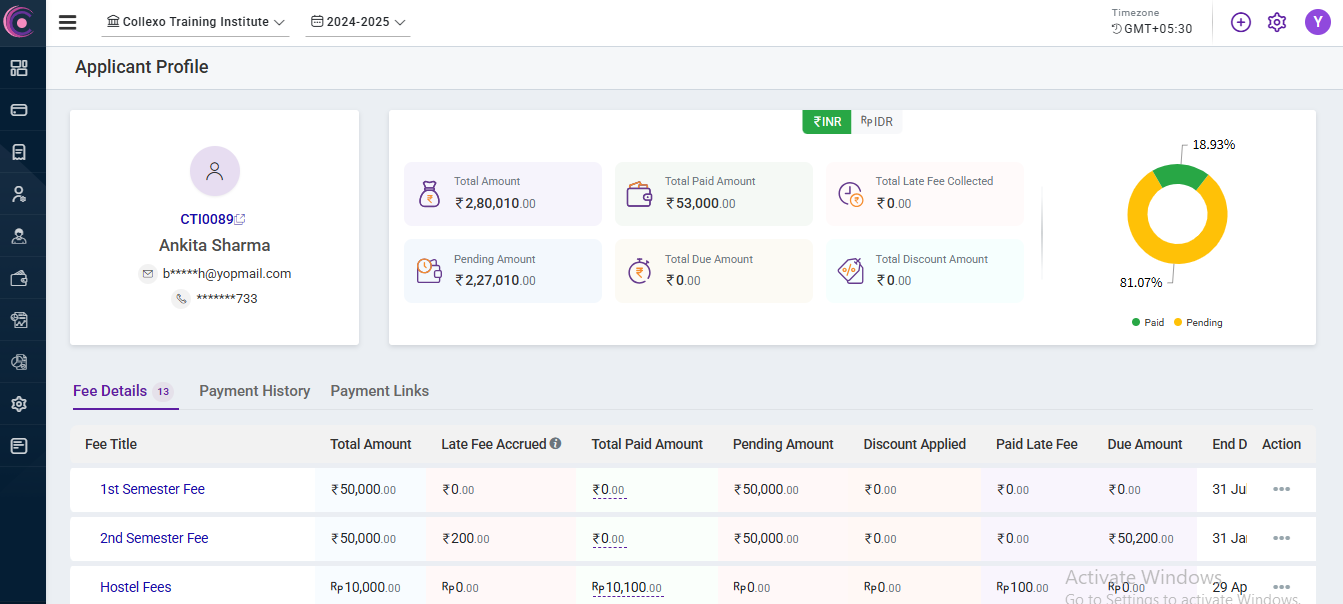The width and height of the screenshot is (1343, 604).
Task: Open the dashboard grid icon in sidebar
Action: [19, 68]
